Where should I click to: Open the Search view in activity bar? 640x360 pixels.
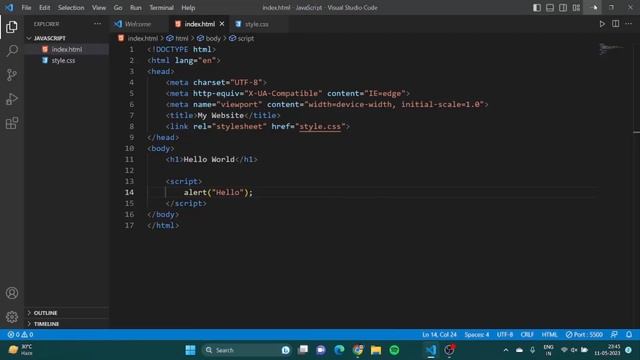pos(12,51)
